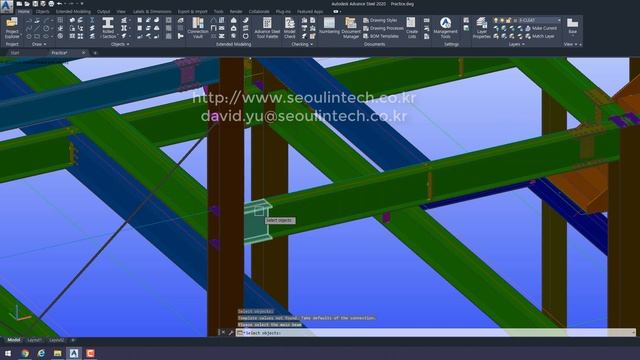Click the command line customize wrench icon

231,333
